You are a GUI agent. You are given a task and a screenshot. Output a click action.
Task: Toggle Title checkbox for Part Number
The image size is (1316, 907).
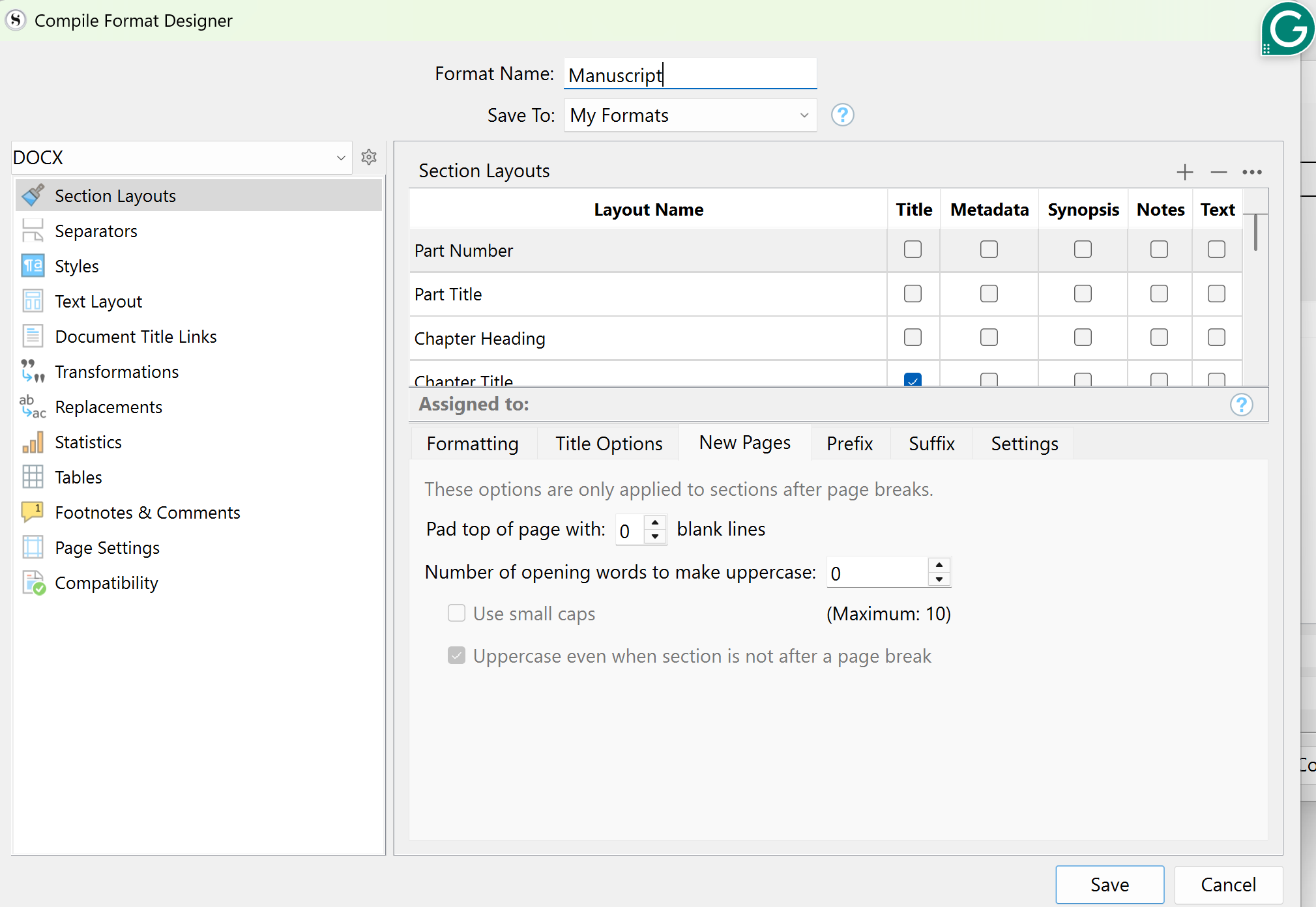(x=913, y=250)
